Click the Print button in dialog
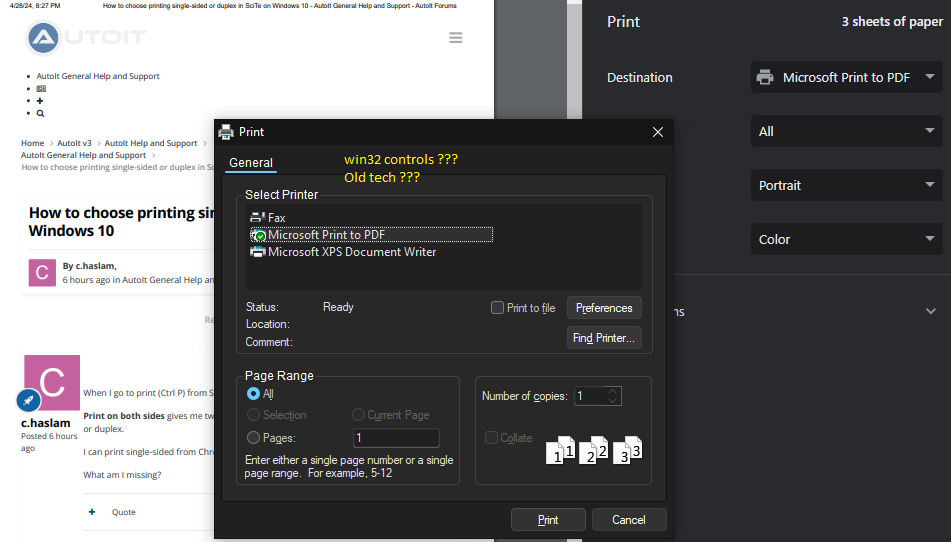The width and height of the screenshot is (951, 542). pyautogui.click(x=548, y=520)
